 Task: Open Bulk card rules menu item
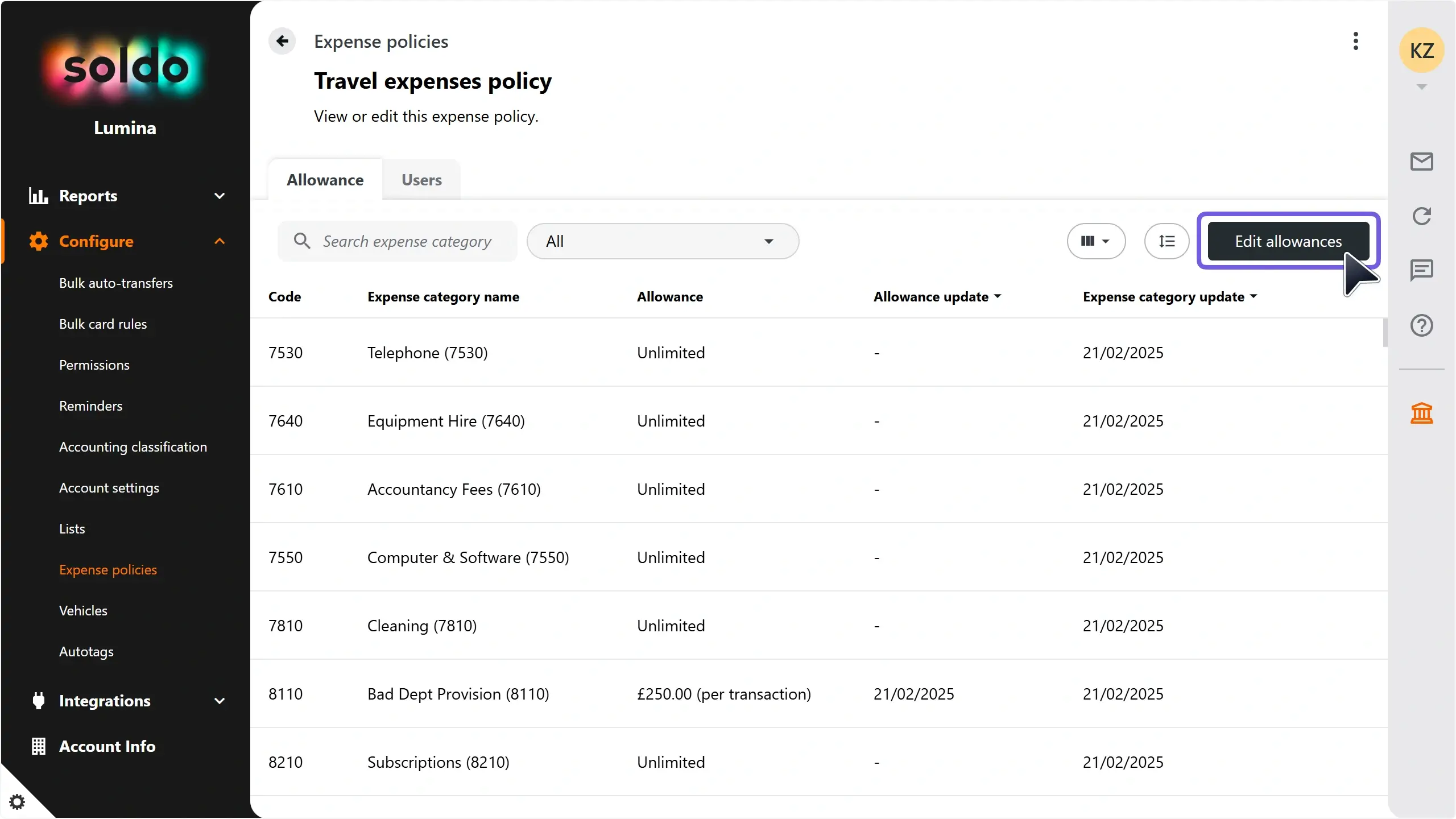point(103,324)
